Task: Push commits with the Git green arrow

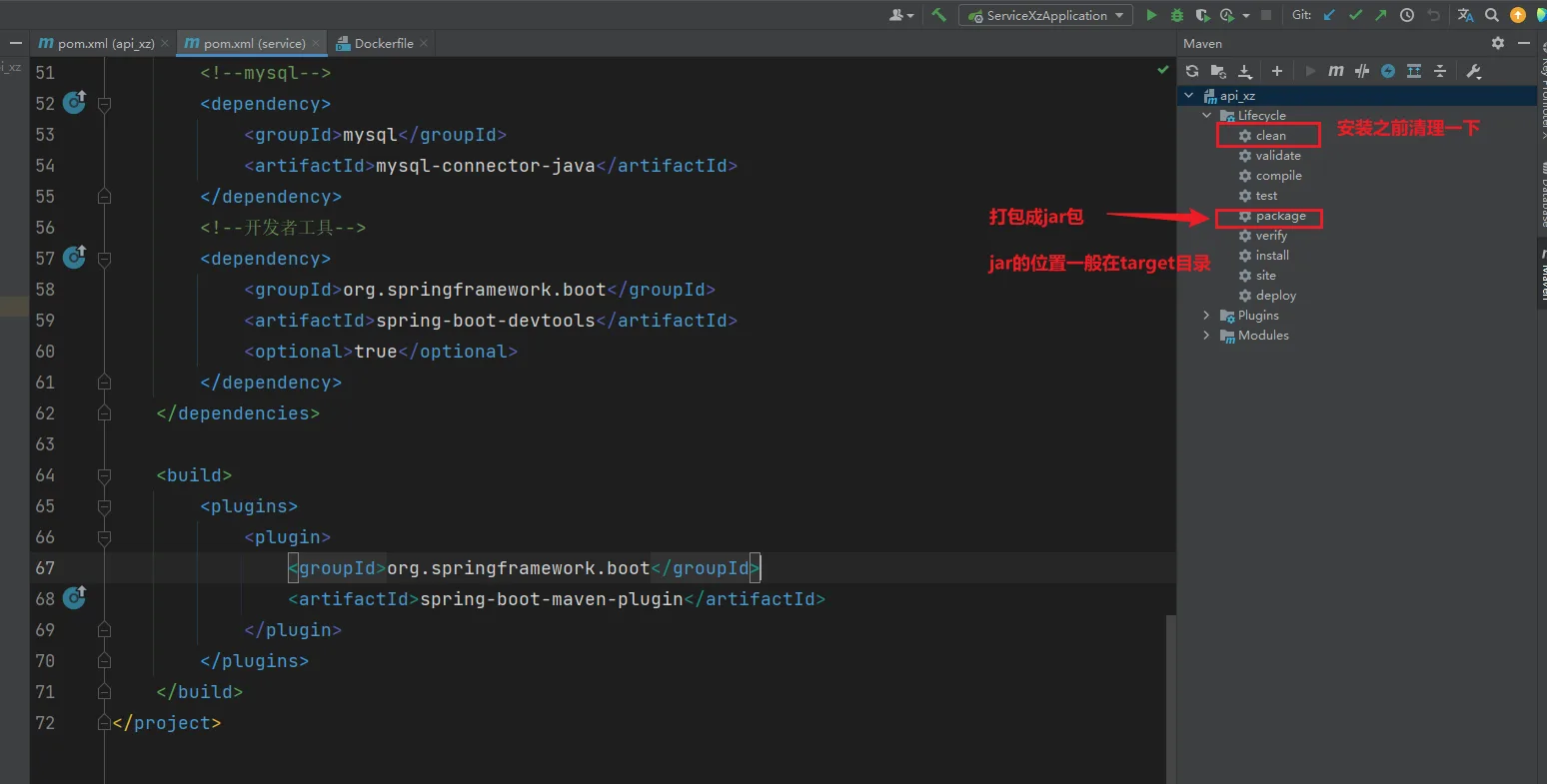Action: [x=1380, y=15]
